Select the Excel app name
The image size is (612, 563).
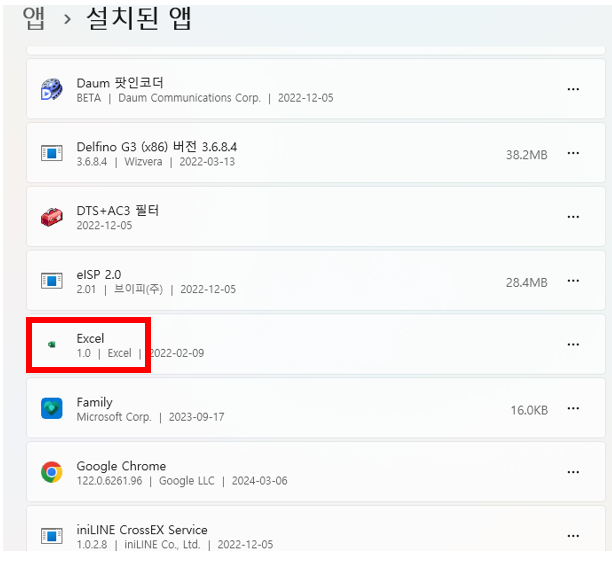[x=90, y=338]
